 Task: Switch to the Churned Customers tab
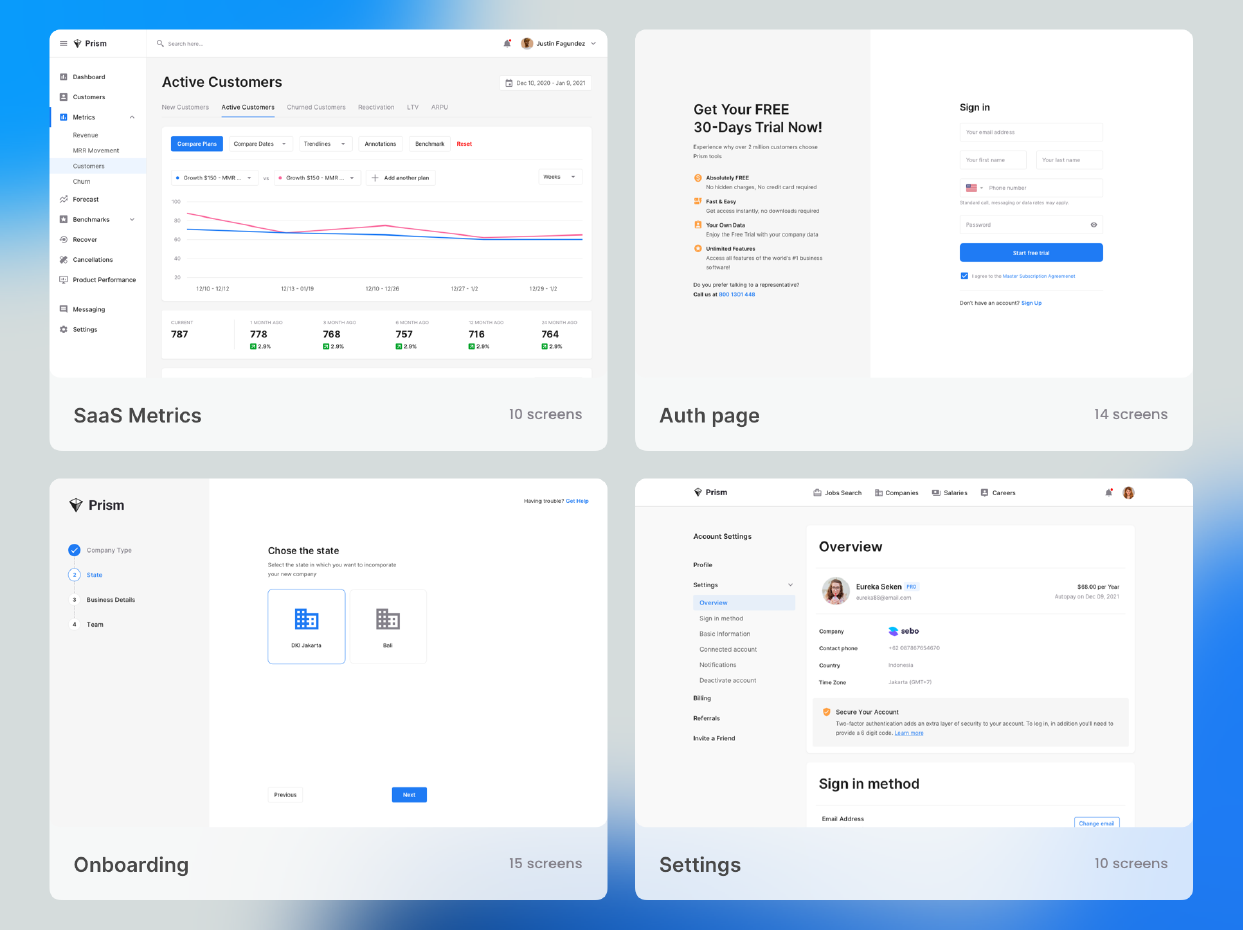click(316, 107)
